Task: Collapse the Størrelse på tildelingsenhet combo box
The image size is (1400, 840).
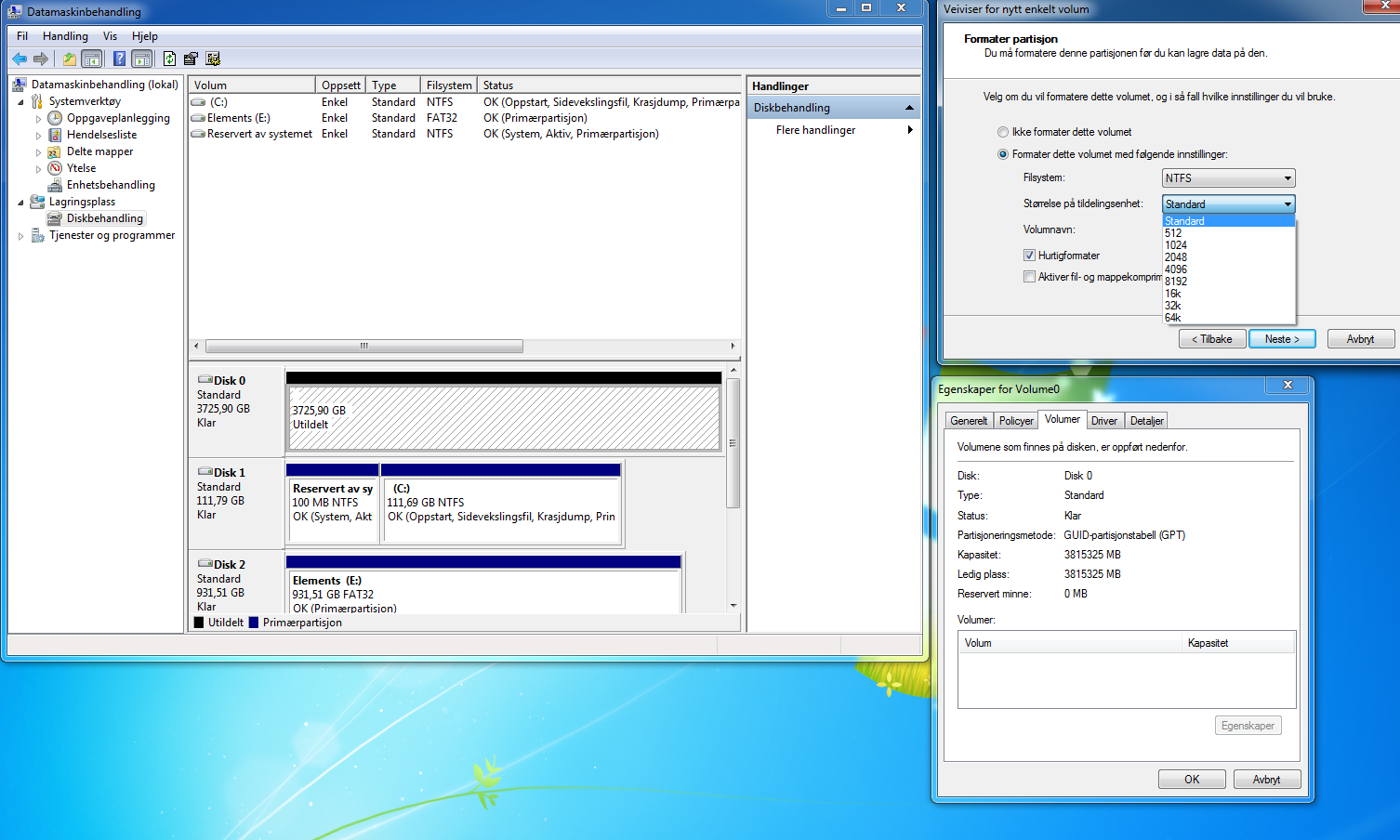Action: [1228, 203]
